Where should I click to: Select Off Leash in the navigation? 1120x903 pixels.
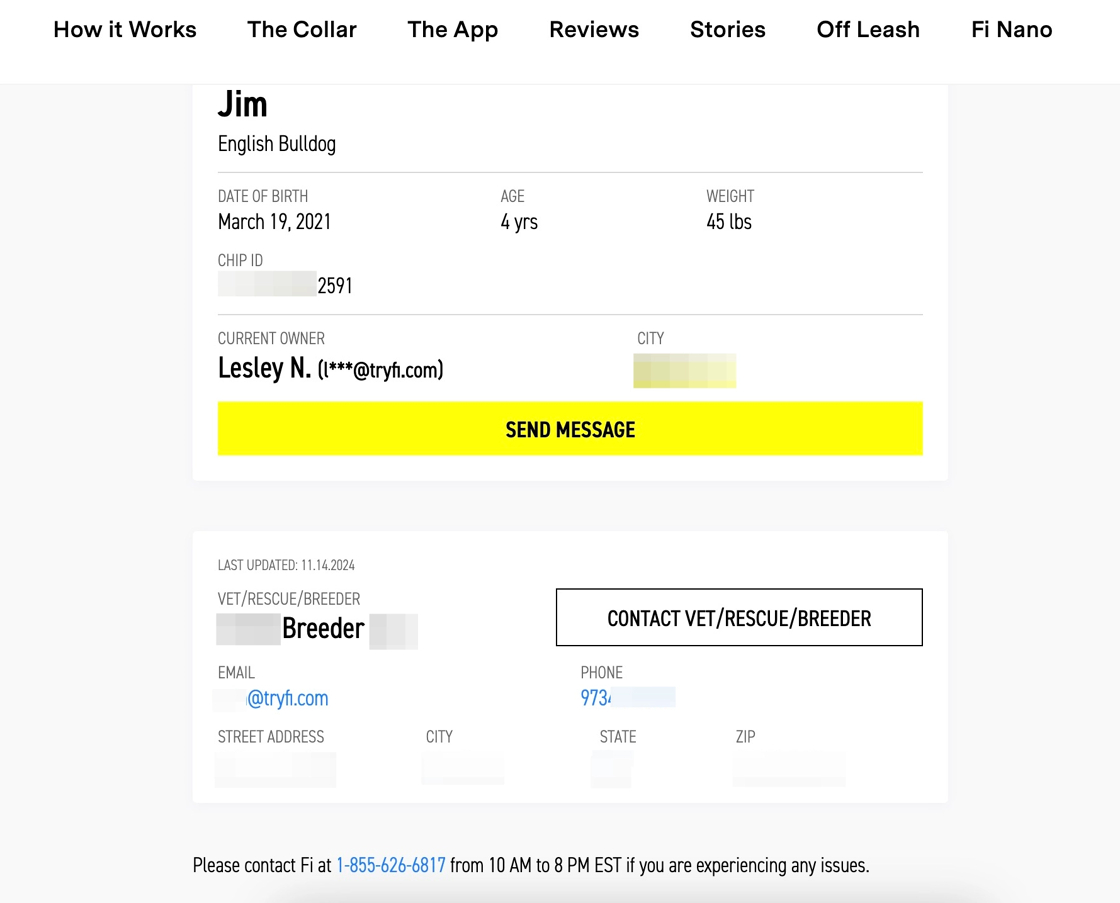[868, 30]
